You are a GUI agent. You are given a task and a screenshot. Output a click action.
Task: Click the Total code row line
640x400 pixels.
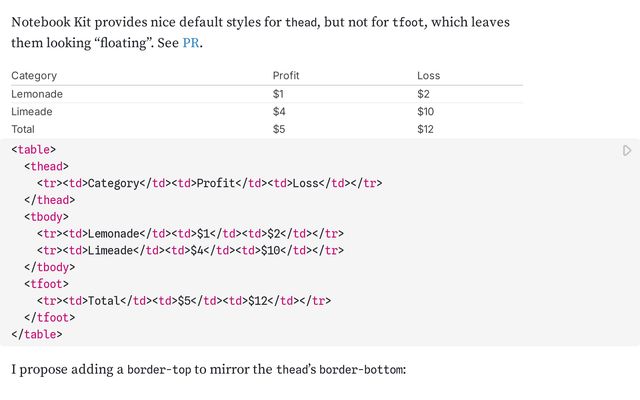(184, 301)
